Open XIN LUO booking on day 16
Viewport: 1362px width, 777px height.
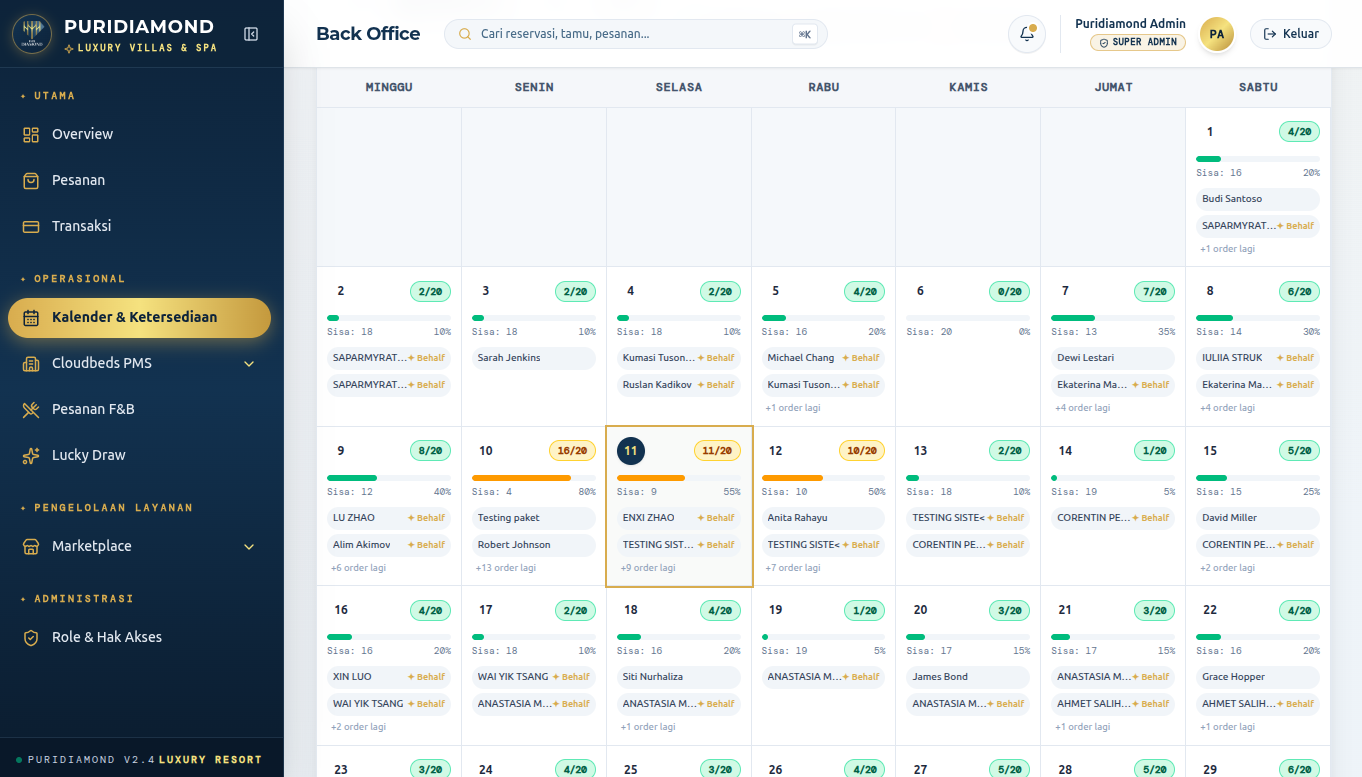(389, 677)
